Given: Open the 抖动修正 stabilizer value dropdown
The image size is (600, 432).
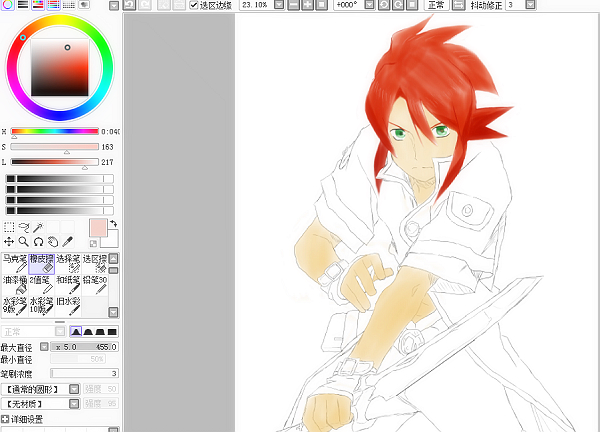Looking at the screenshot, I should pyautogui.click(x=530, y=5).
